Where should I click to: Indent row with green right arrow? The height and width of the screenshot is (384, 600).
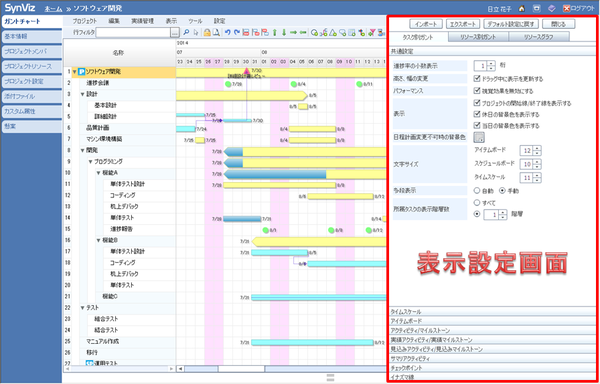point(293,33)
